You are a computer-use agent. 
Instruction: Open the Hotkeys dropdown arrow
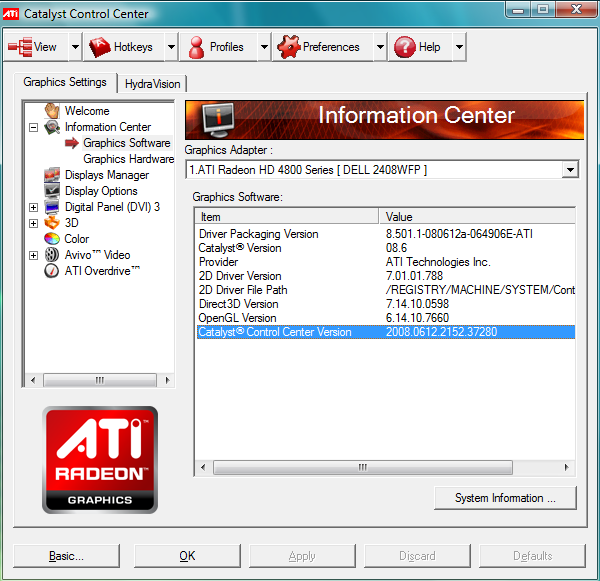tap(171, 47)
